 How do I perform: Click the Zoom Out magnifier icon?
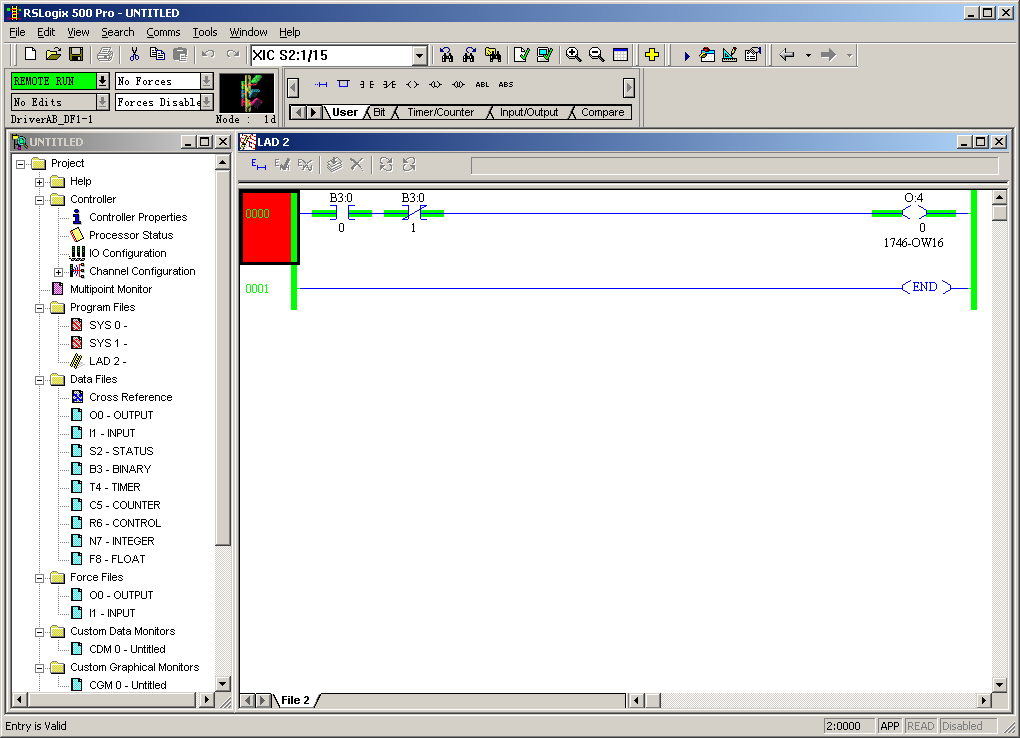596,55
